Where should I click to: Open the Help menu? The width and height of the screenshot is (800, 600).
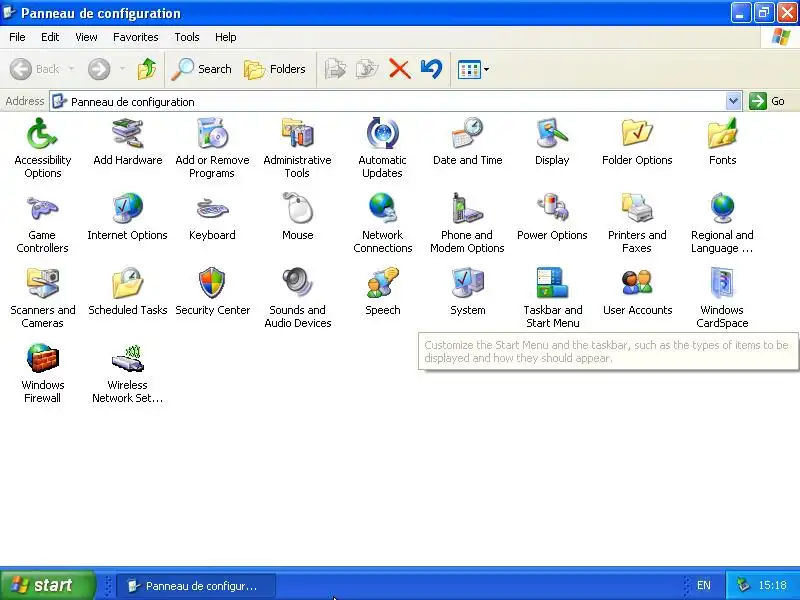pyautogui.click(x=226, y=37)
